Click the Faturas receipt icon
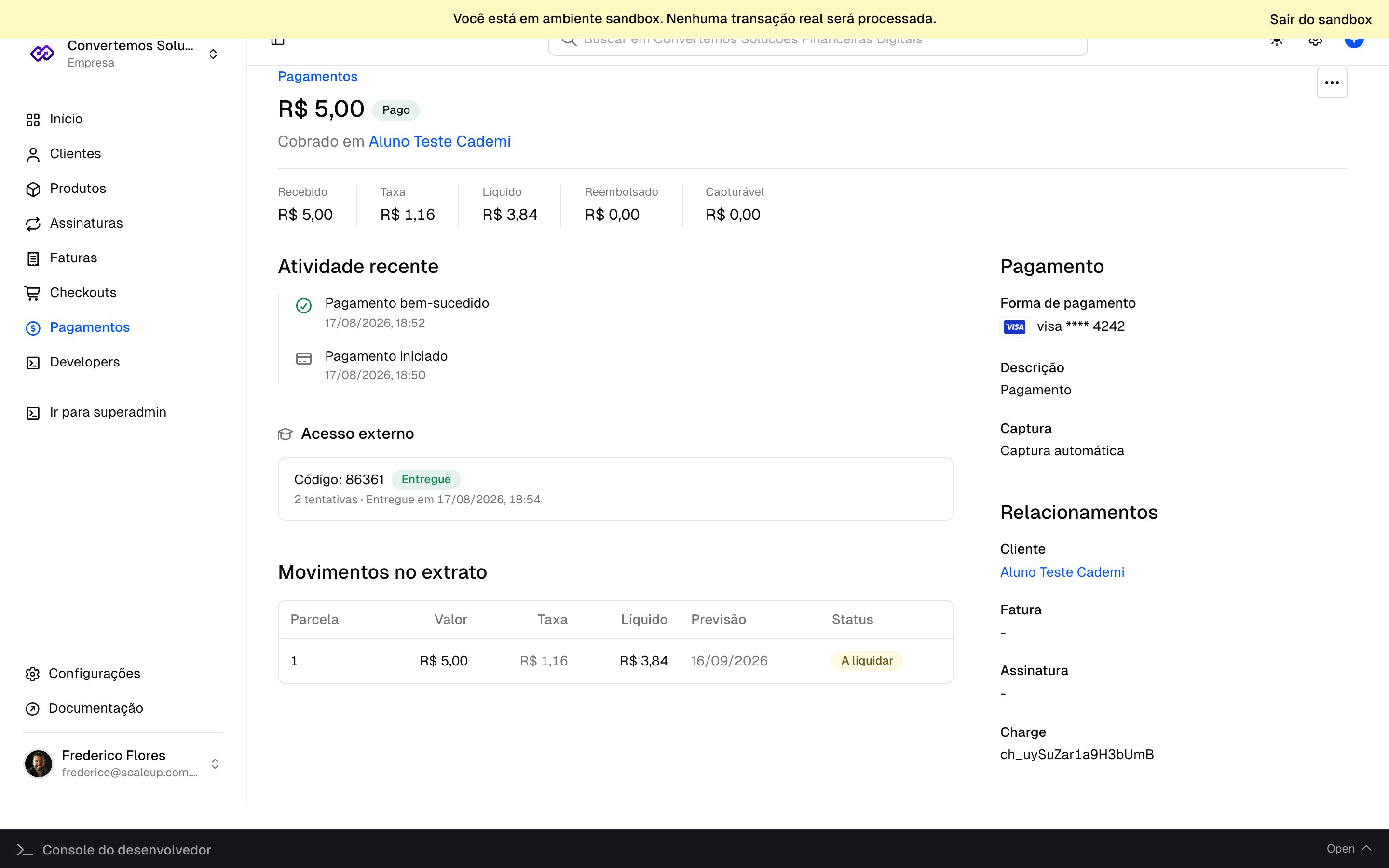 [x=33, y=259]
